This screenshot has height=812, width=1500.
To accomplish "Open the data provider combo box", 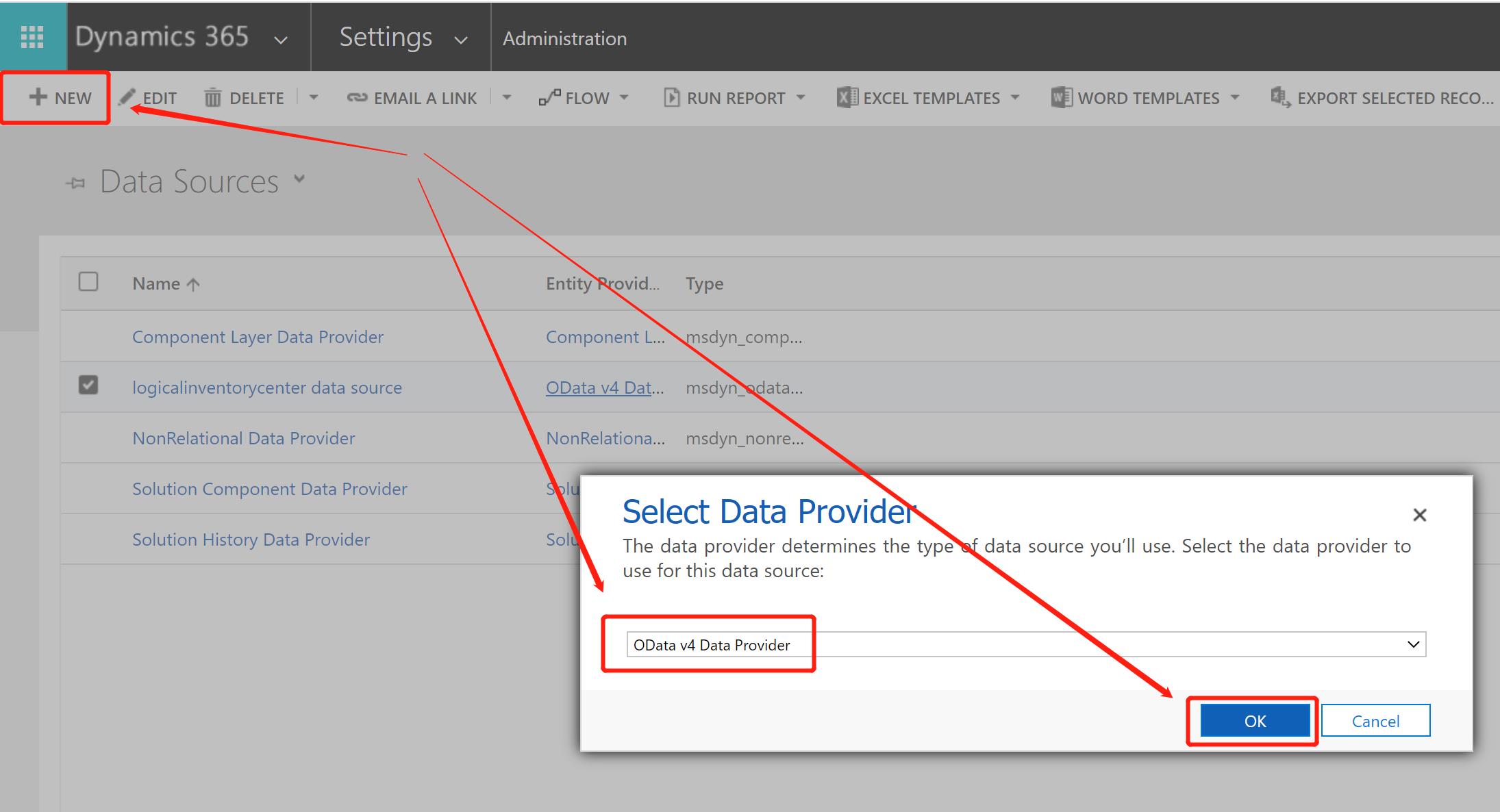I will pyautogui.click(x=1026, y=644).
